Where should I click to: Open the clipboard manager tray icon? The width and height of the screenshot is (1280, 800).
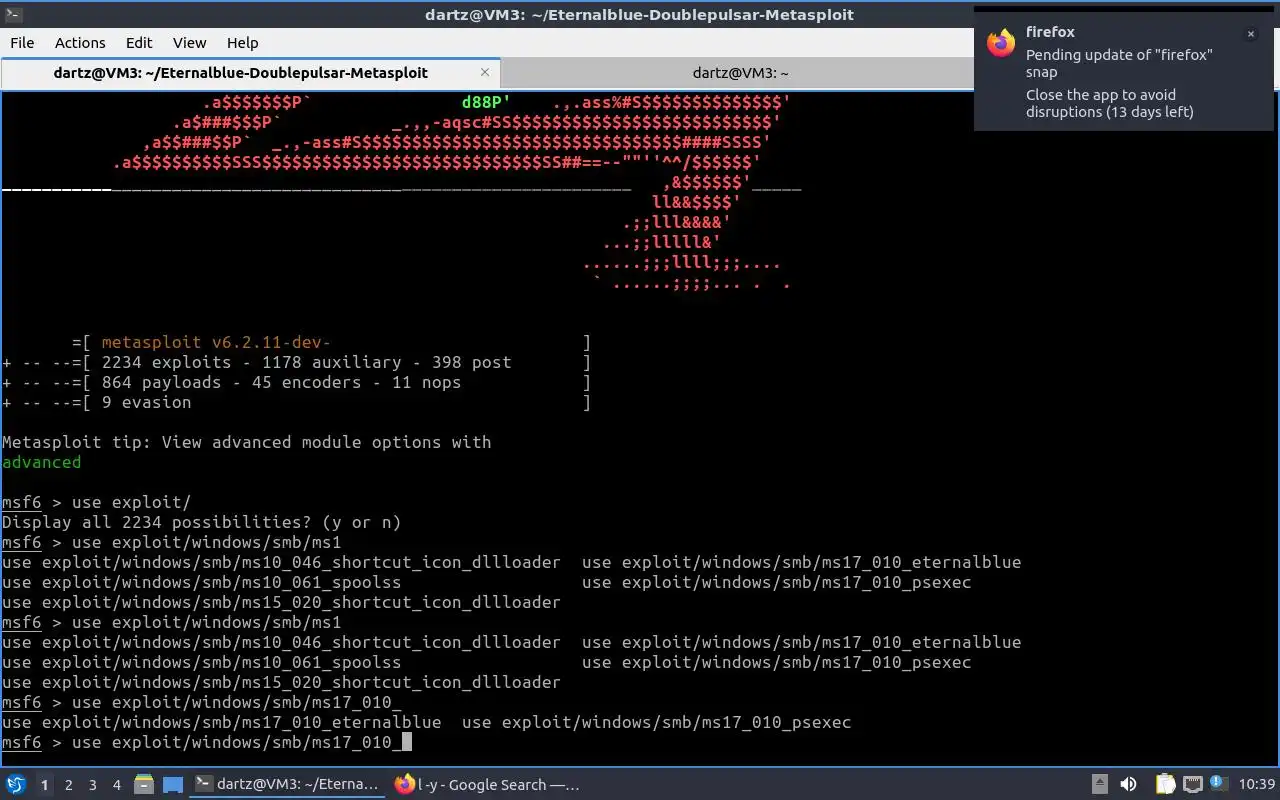1165,785
